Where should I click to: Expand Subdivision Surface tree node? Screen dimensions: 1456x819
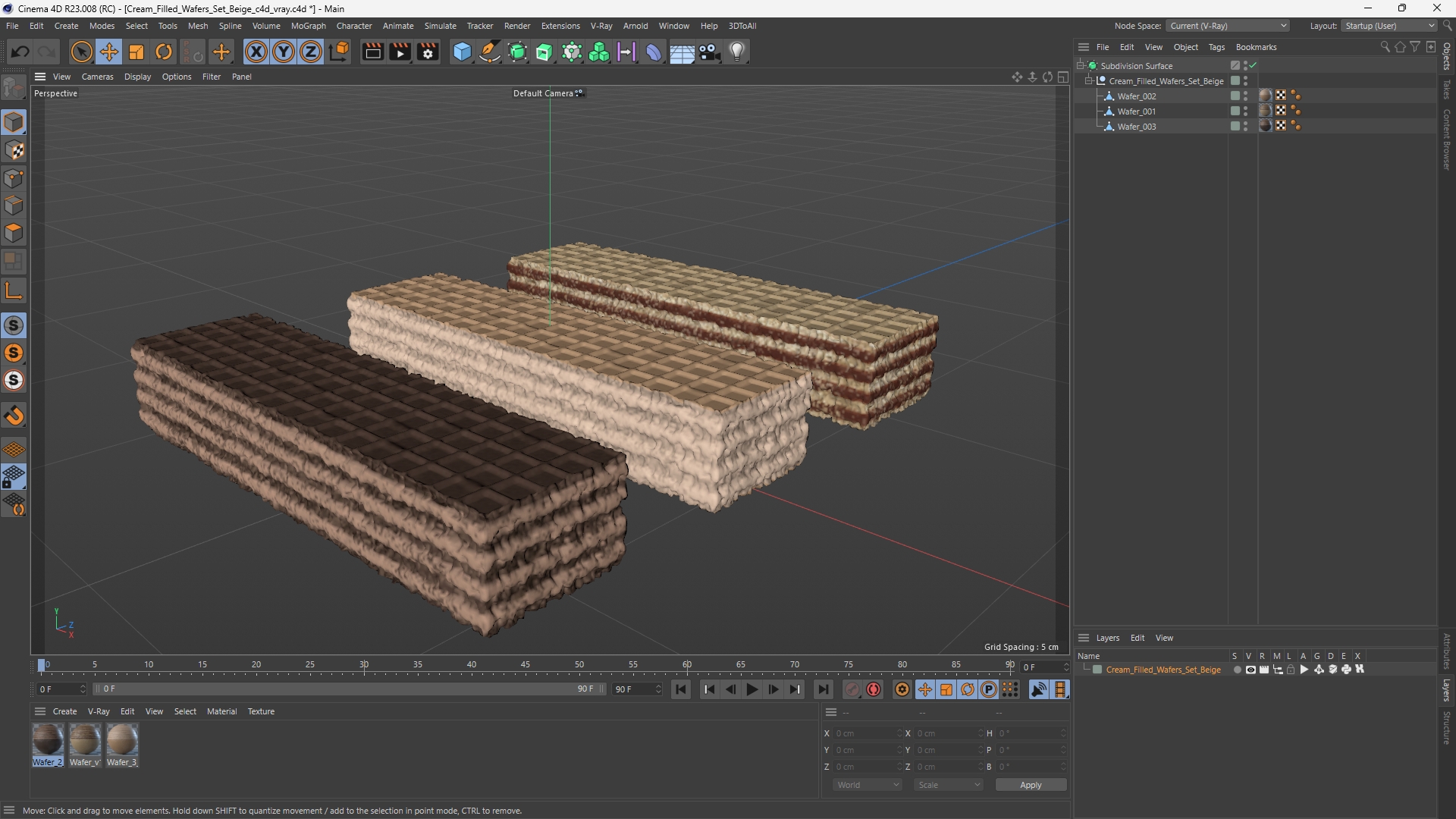1081,65
